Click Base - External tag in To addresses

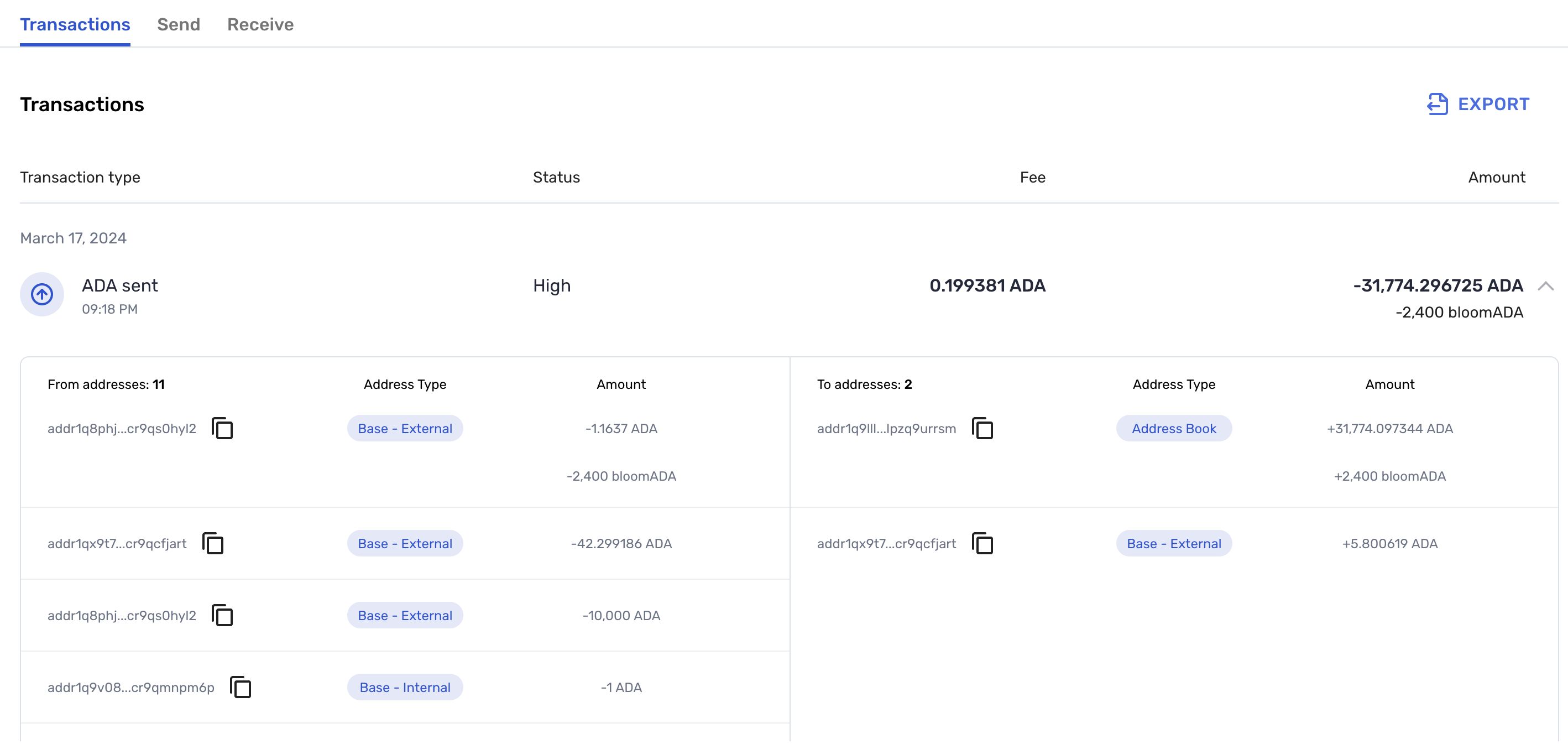pos(1174,544)
